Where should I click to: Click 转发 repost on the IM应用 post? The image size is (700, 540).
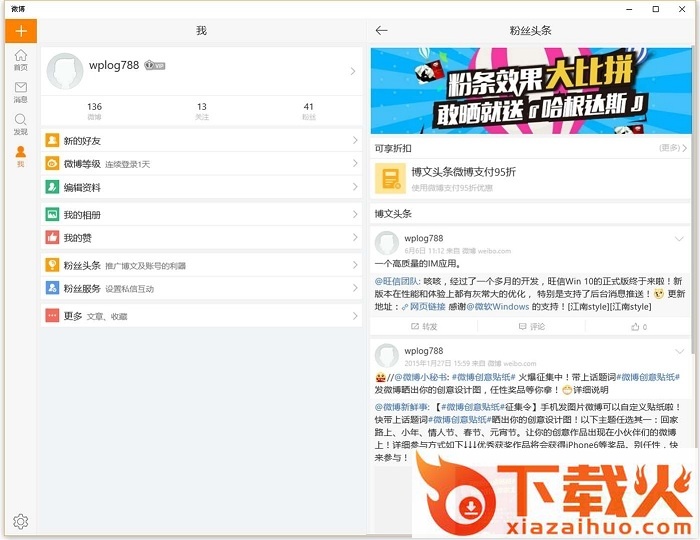(424, 327)
